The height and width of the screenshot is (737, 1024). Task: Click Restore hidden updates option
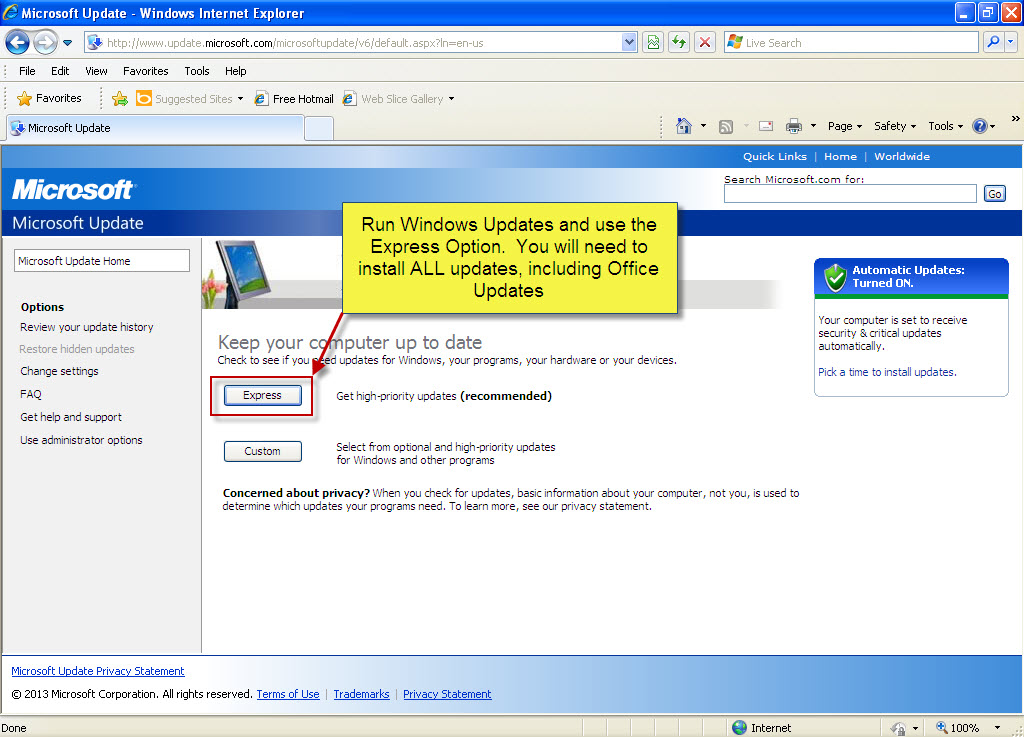pyautogui.click(x=76, y=349)
